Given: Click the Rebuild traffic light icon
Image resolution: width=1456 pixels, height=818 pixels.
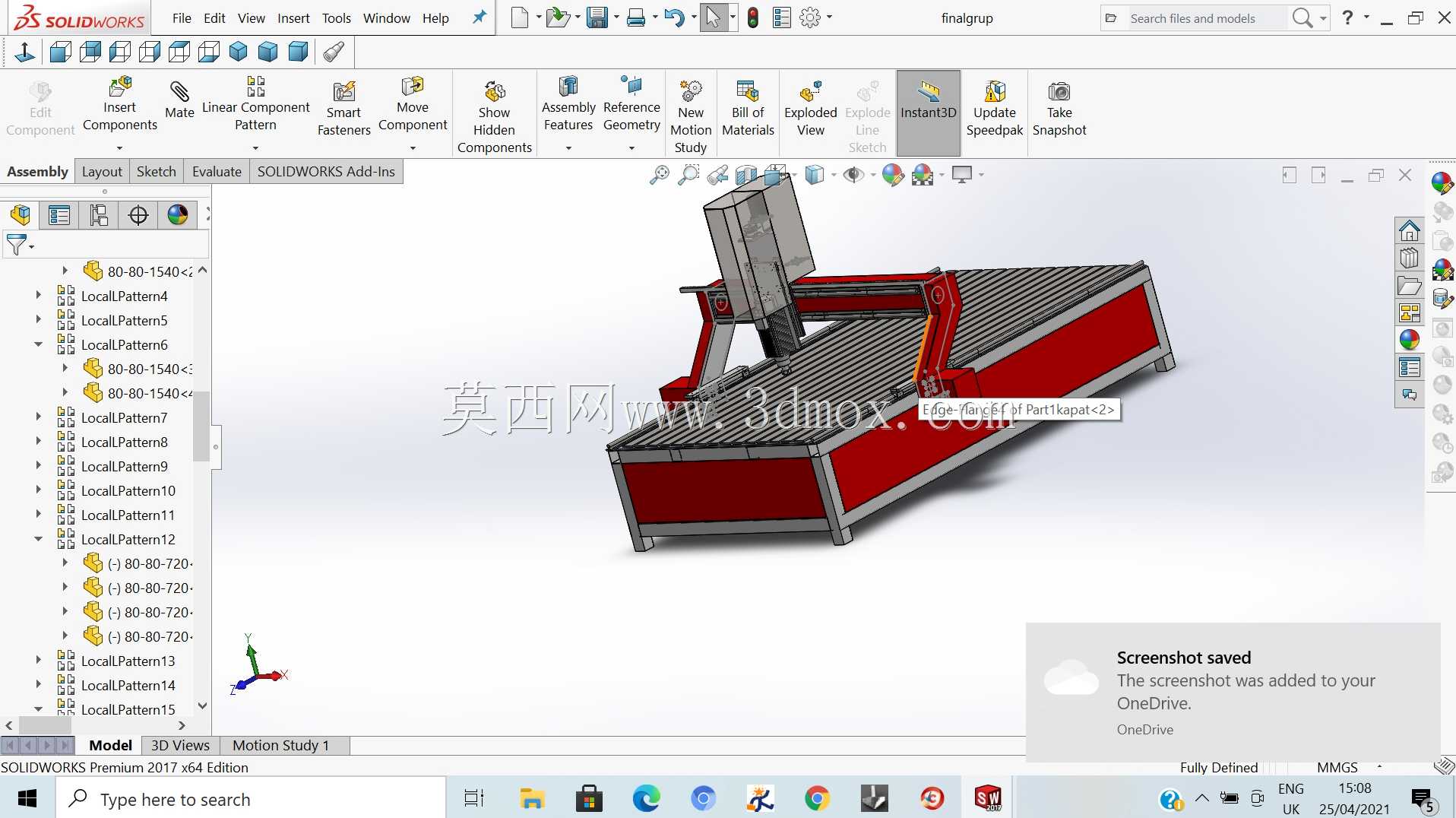Looking at the screenshot, I should 752,18.
